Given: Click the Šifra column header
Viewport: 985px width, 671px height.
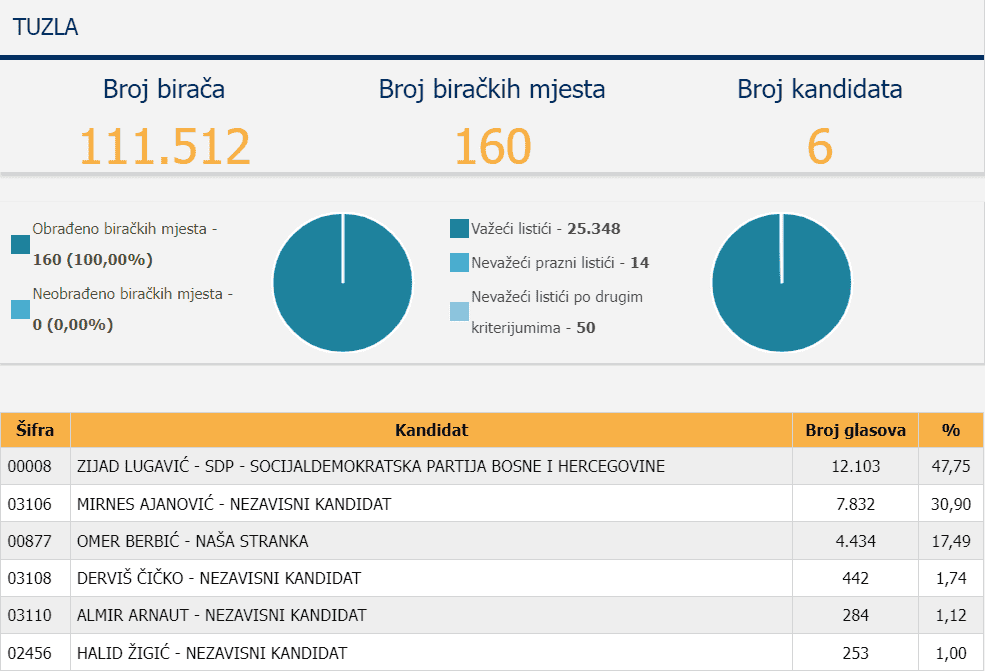Looking at the screenshot, I should (35, 430).
